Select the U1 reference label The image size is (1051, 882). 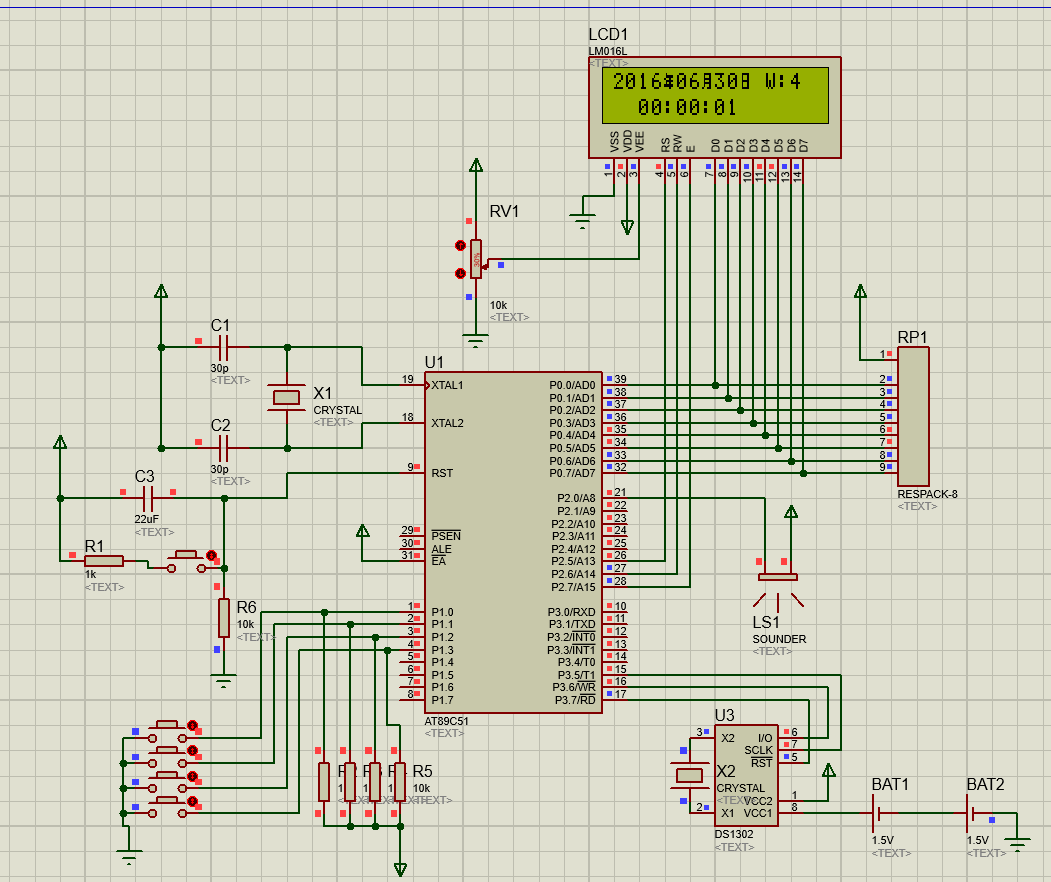[x=434, y=362]
